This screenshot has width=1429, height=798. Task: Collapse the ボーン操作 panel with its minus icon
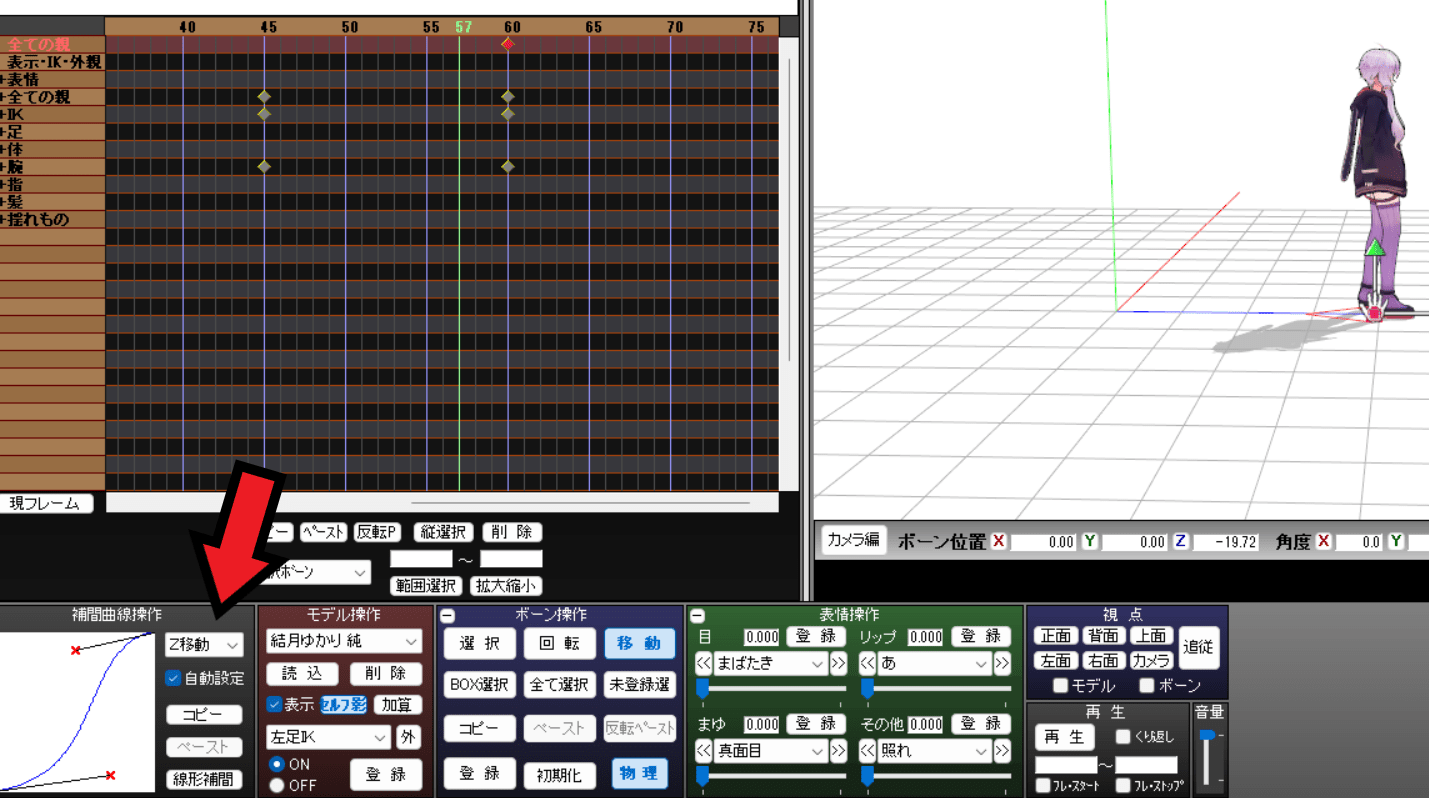click(x=447, y=616)
